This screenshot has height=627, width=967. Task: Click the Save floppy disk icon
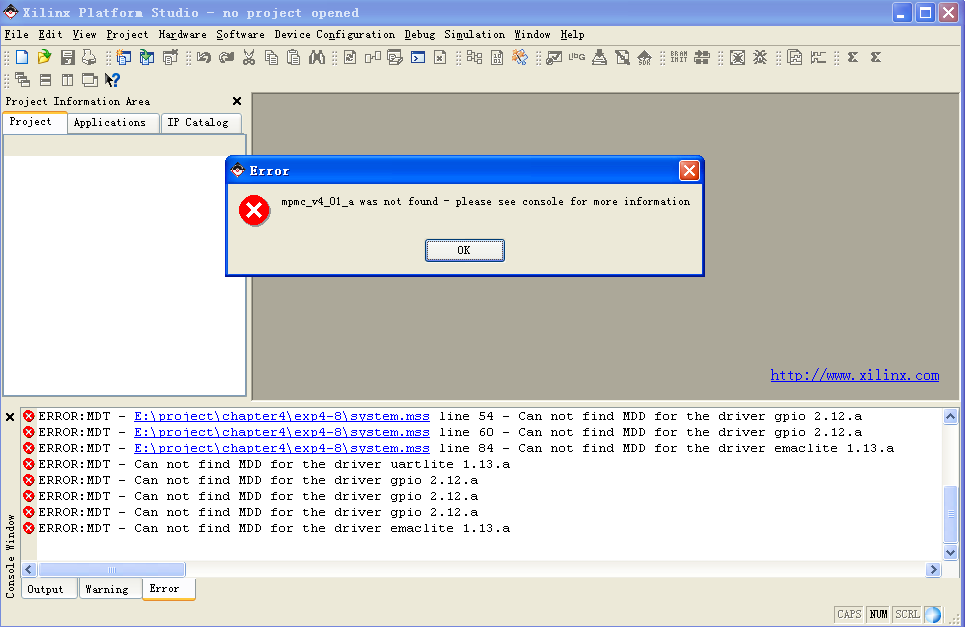pyautogui.click(x=67, y=57)
